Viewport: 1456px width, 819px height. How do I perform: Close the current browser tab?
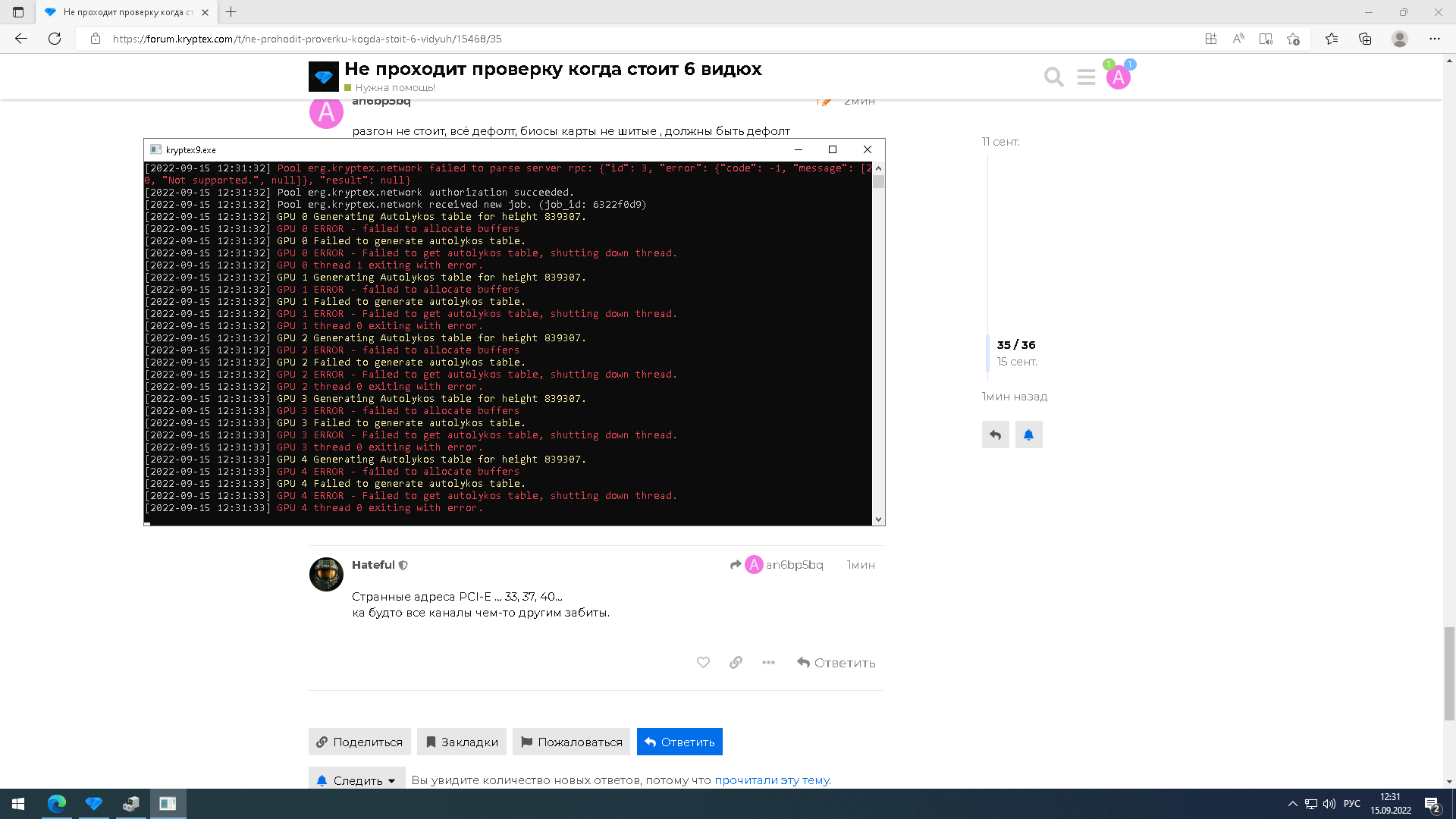point(205,12)
